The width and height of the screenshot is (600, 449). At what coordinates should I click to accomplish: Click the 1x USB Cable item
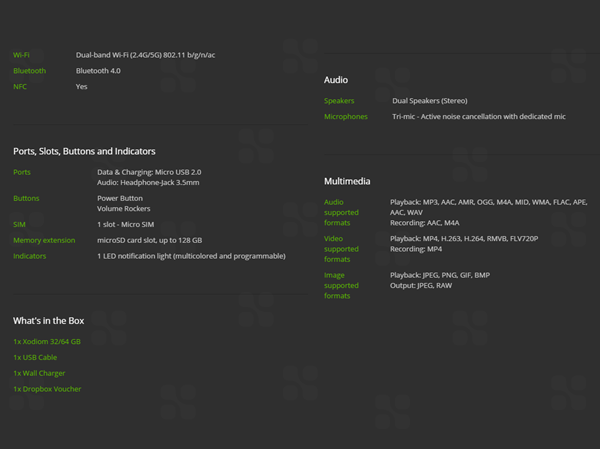click(35, 357)
